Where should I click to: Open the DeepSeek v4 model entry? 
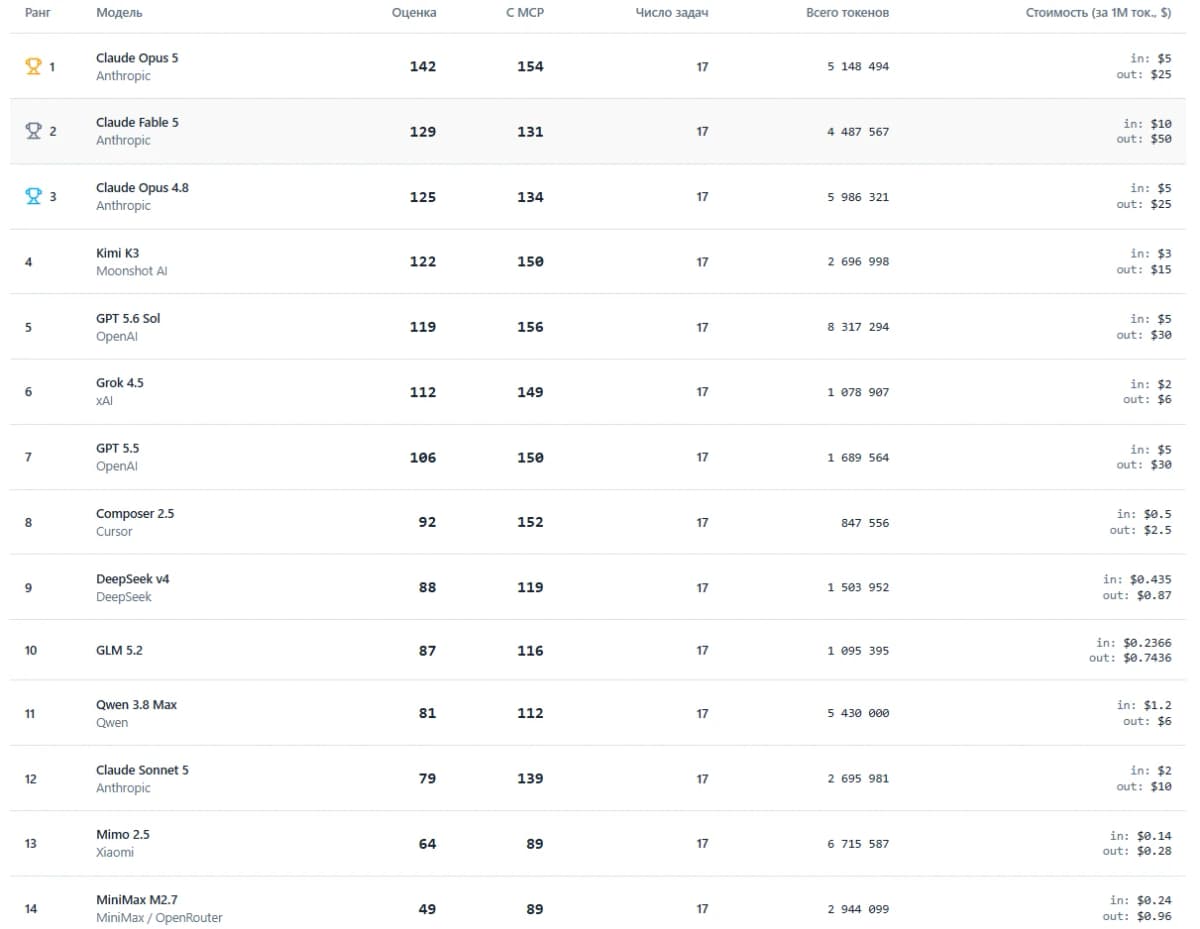(133, 579)
